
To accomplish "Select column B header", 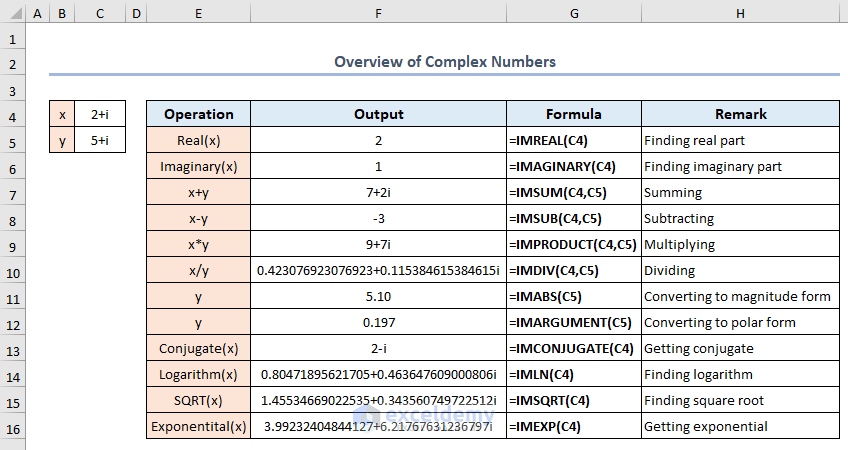I will (62, 13).
